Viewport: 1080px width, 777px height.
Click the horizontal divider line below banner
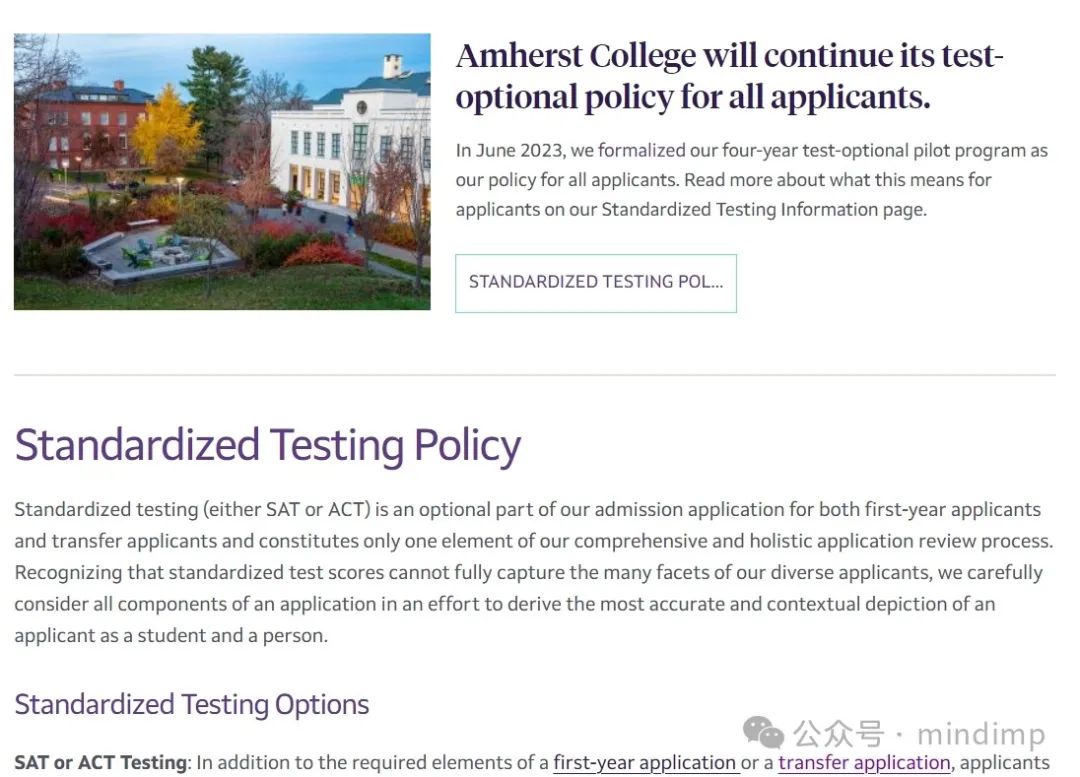click(534, 375)
